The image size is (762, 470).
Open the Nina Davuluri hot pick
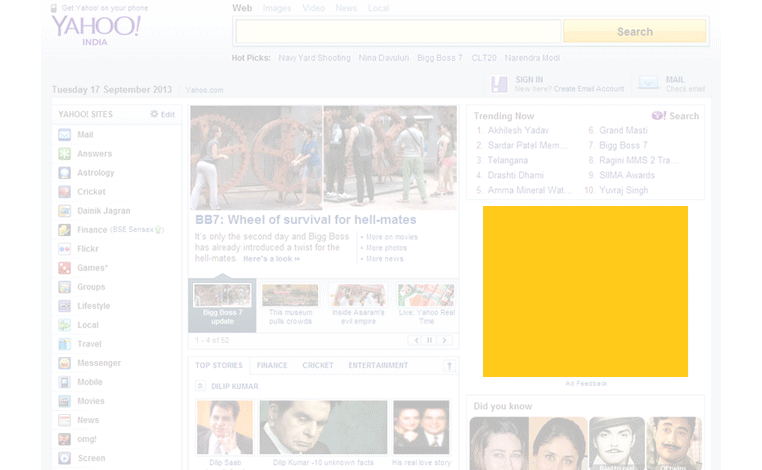click(384, 58)
